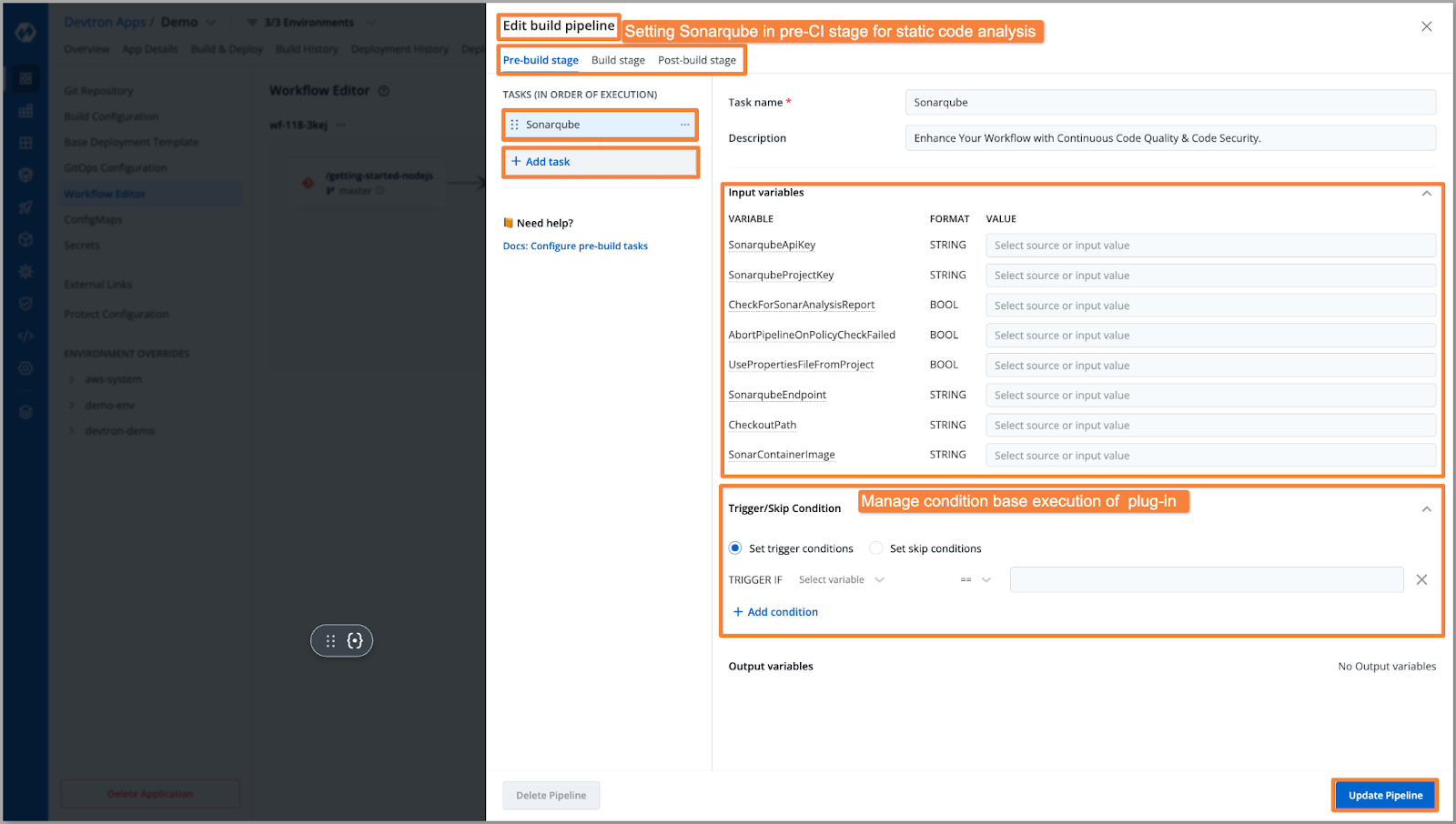Click the shield icon in dimmed sidebar
This screenshot has height=824, width=1456.
[25, 304]
